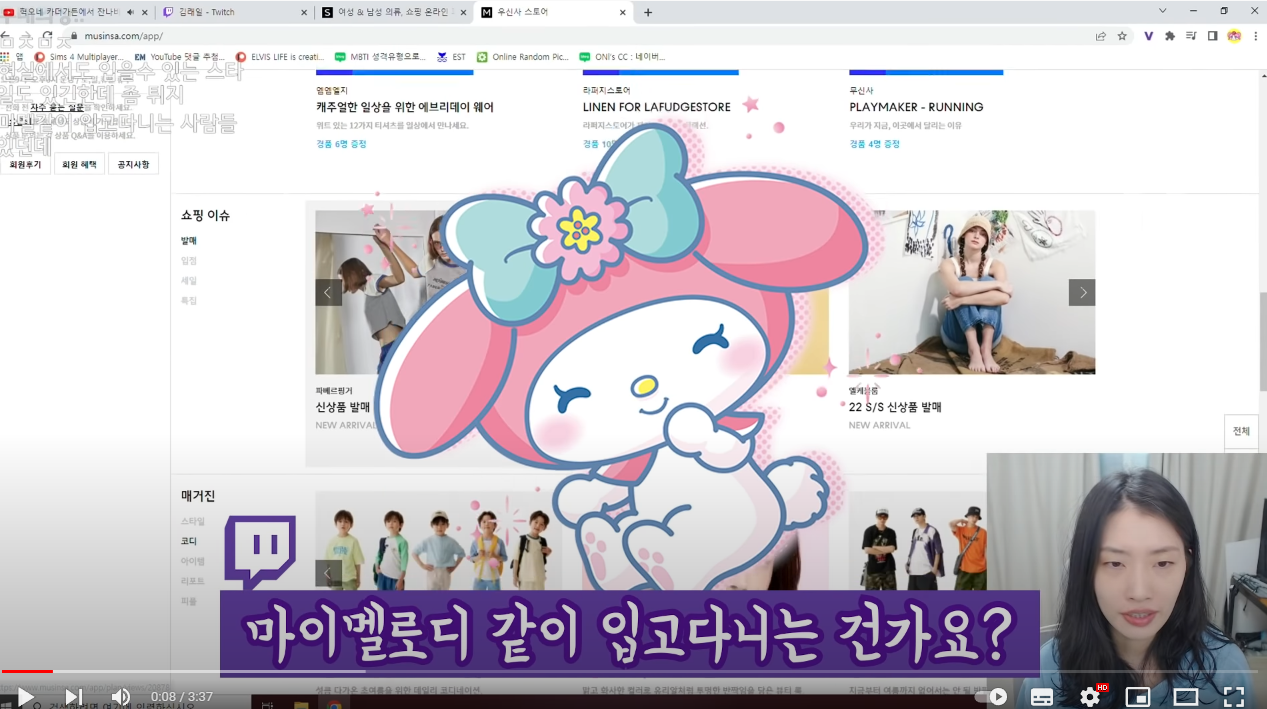Mute the video player volume
The height and width of the screenshot is (709, 1267).
click(121, 696)
